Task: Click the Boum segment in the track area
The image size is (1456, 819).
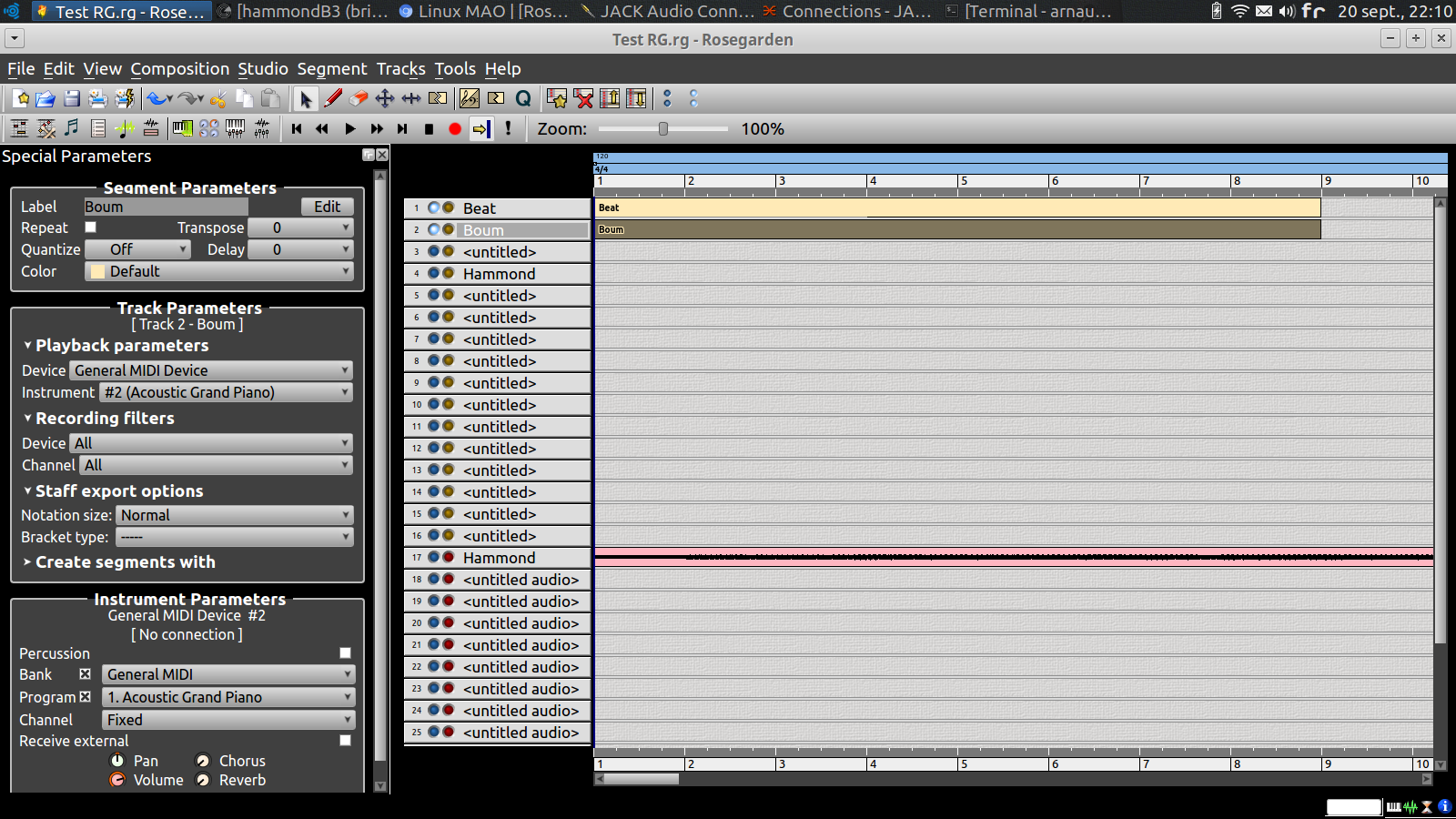Action: coord(957,229)
